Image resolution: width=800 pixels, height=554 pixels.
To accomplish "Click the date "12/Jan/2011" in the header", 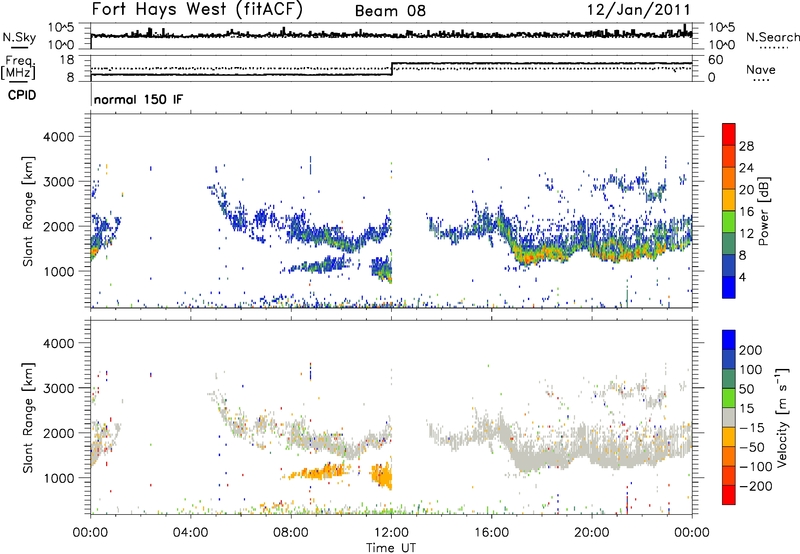I will (639, 9).
